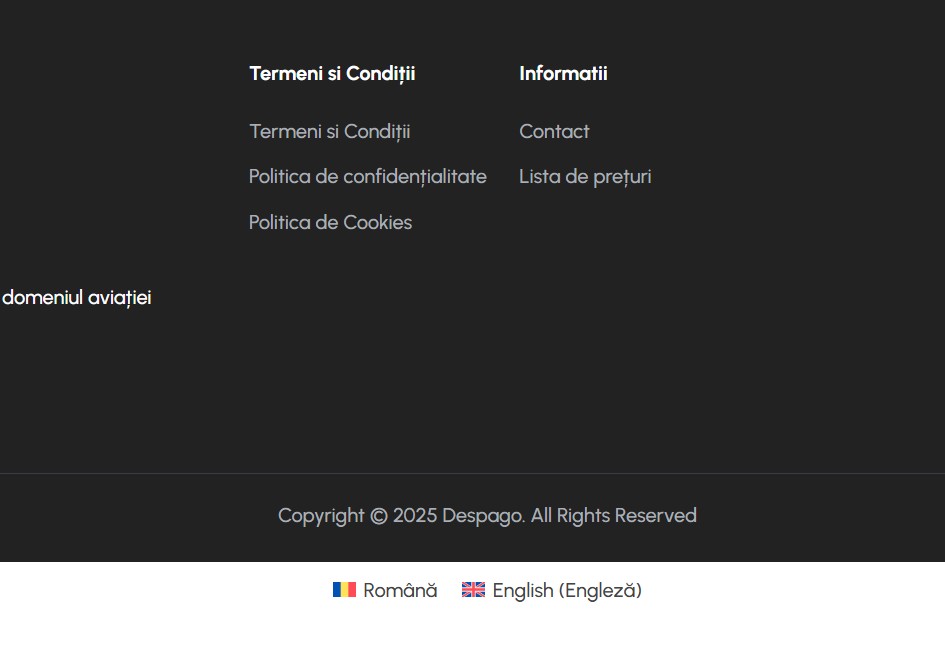Open the gray Termeni si Condiții link
Screen dimensions: 945x653
pos(330,131)
